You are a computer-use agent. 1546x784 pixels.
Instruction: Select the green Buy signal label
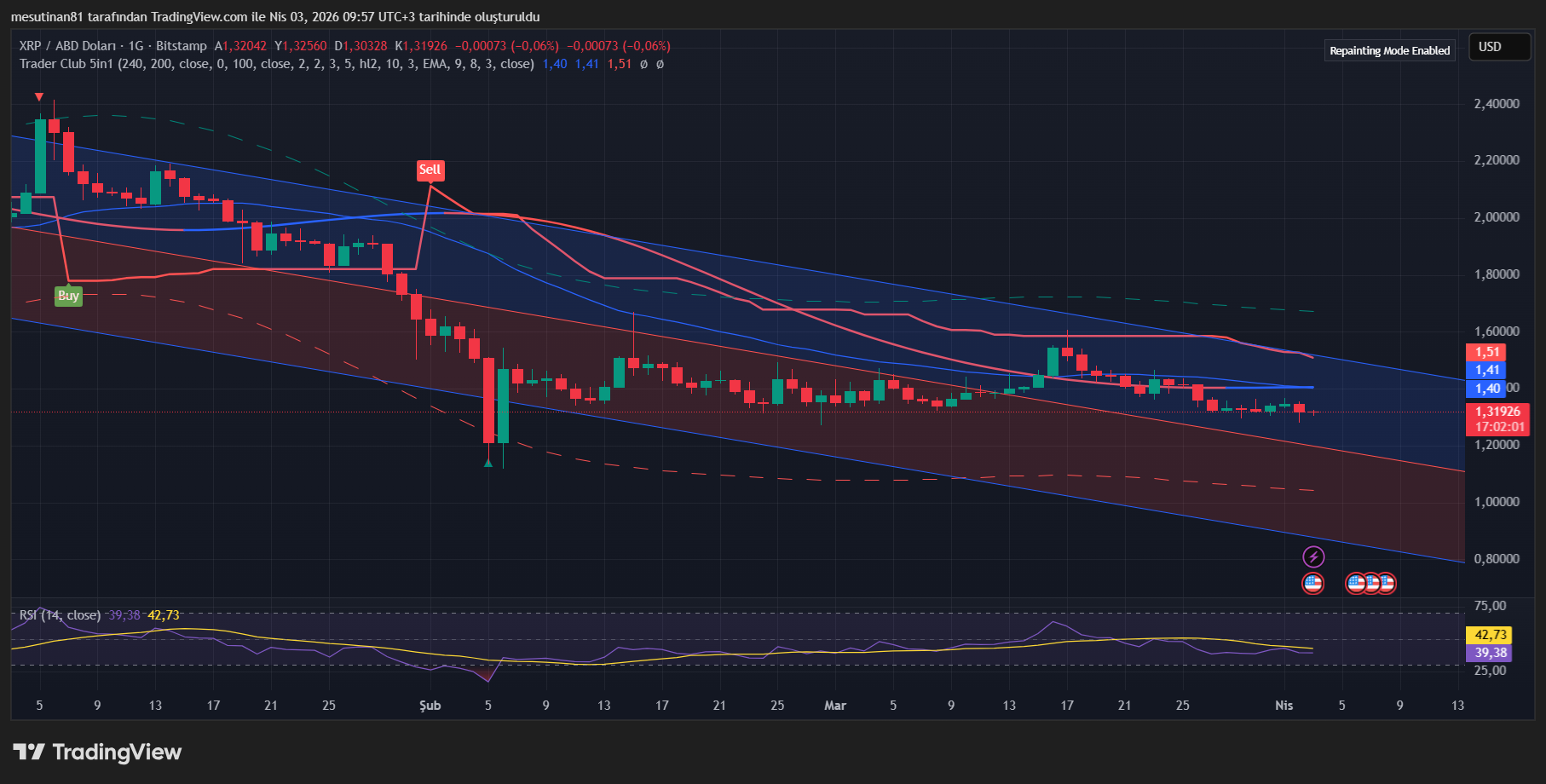point(68,296)
